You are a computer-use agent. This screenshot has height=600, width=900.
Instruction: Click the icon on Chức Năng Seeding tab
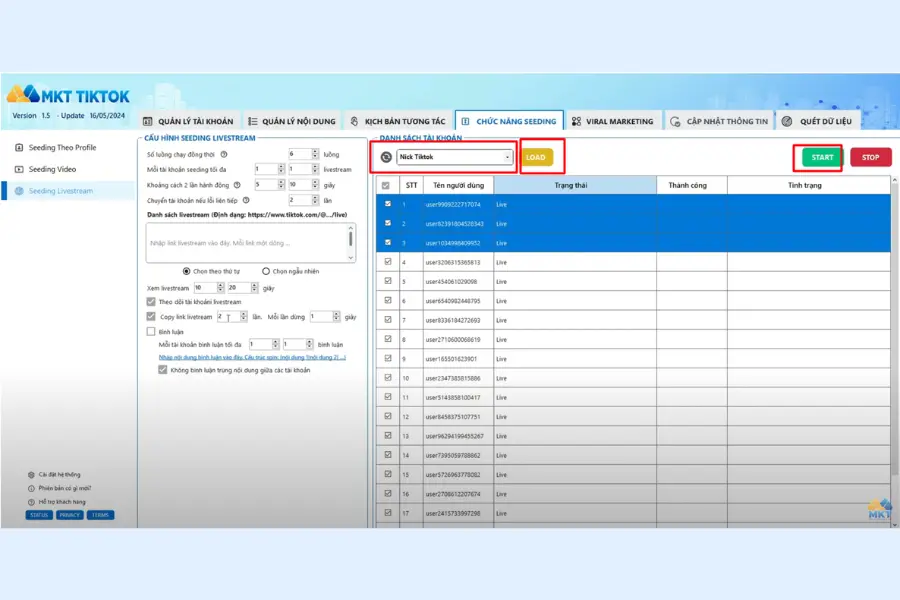(465, 121)
